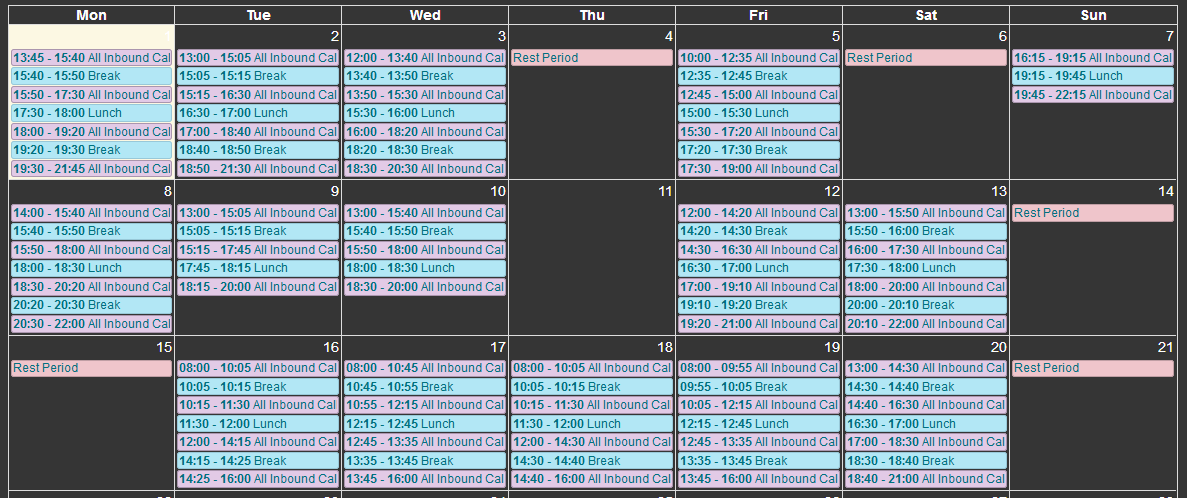Open the 13:45 - 15:40 Inbound Calls event on Monday 1
The image size is (1187, 498).
(x=92, y=58)
